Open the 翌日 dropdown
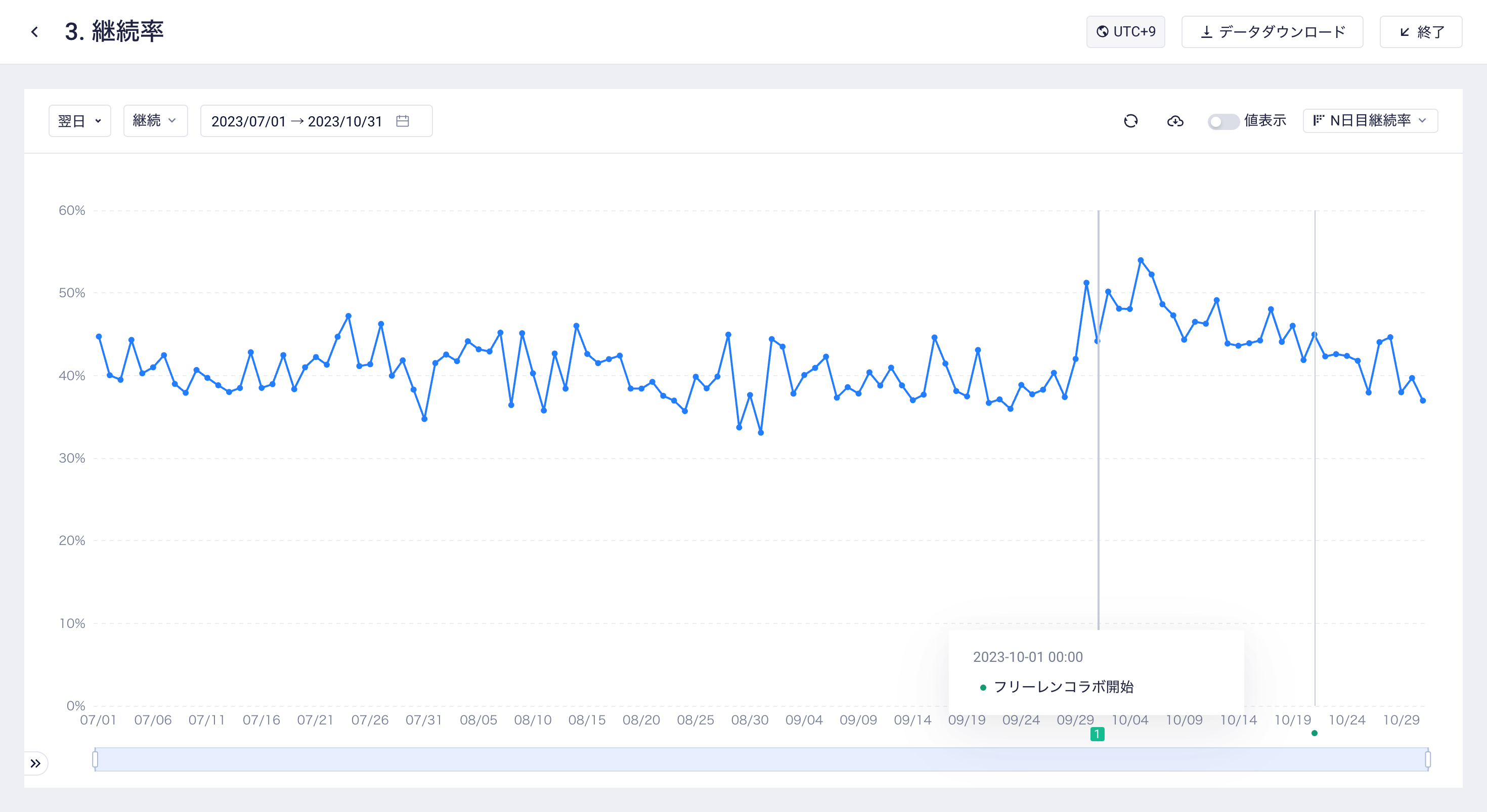Screen dimensions: 1487x812 pos(80,121)
